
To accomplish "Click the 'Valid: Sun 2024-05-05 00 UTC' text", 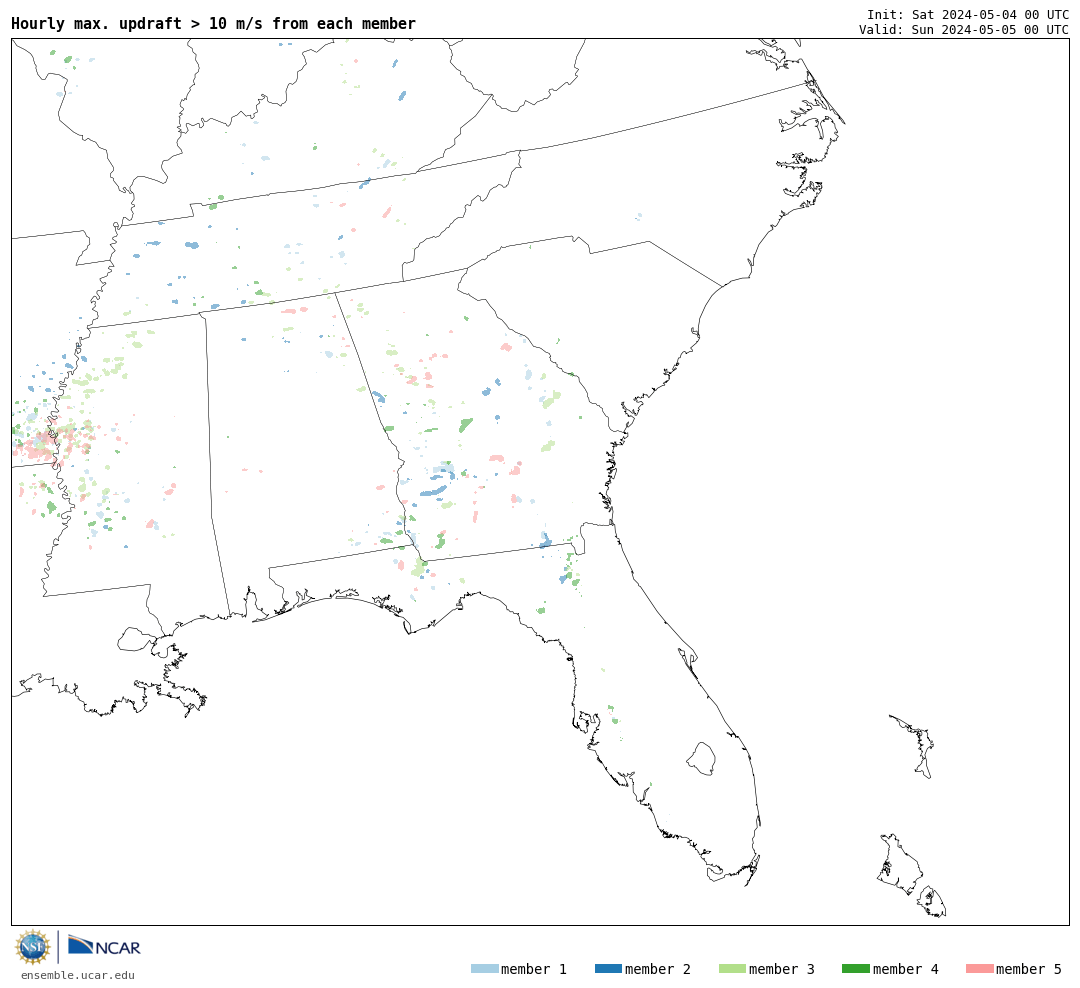I will coord(964,30).
